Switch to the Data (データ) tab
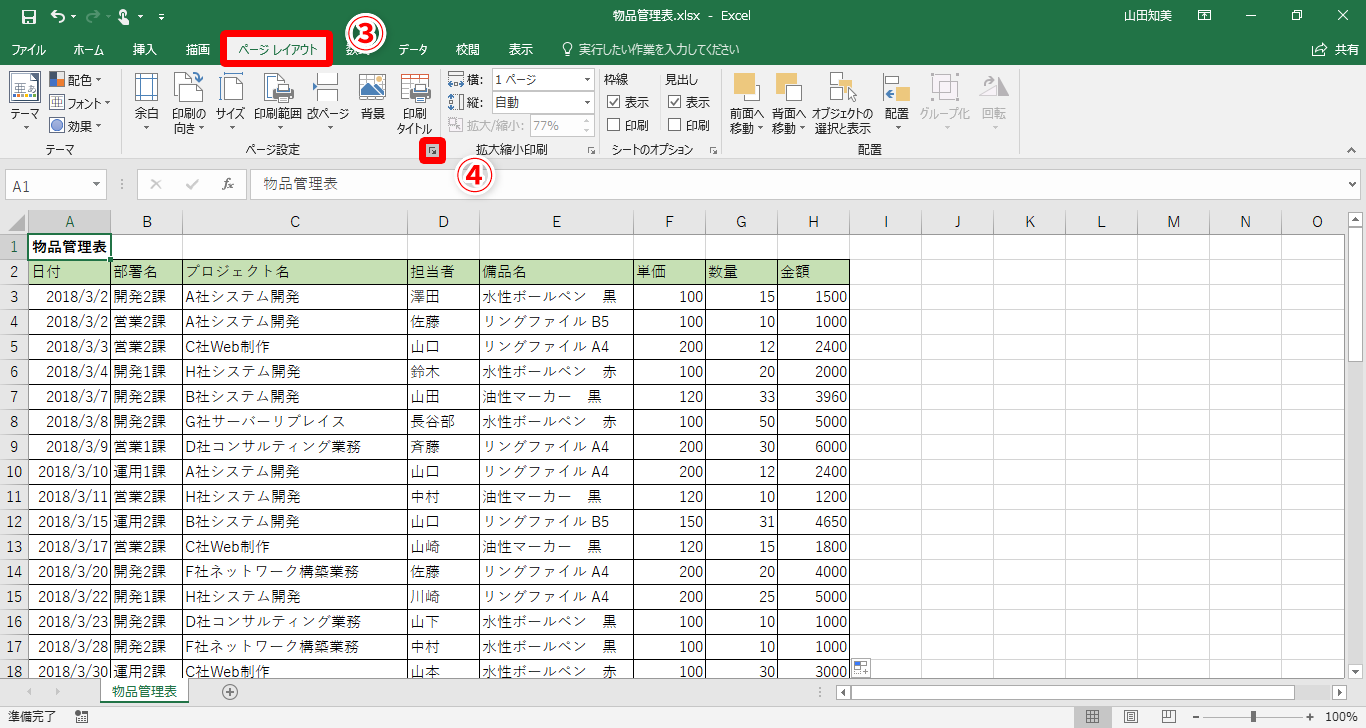The height and width of the screenshot is (728, 1366). tap(413, 49)
